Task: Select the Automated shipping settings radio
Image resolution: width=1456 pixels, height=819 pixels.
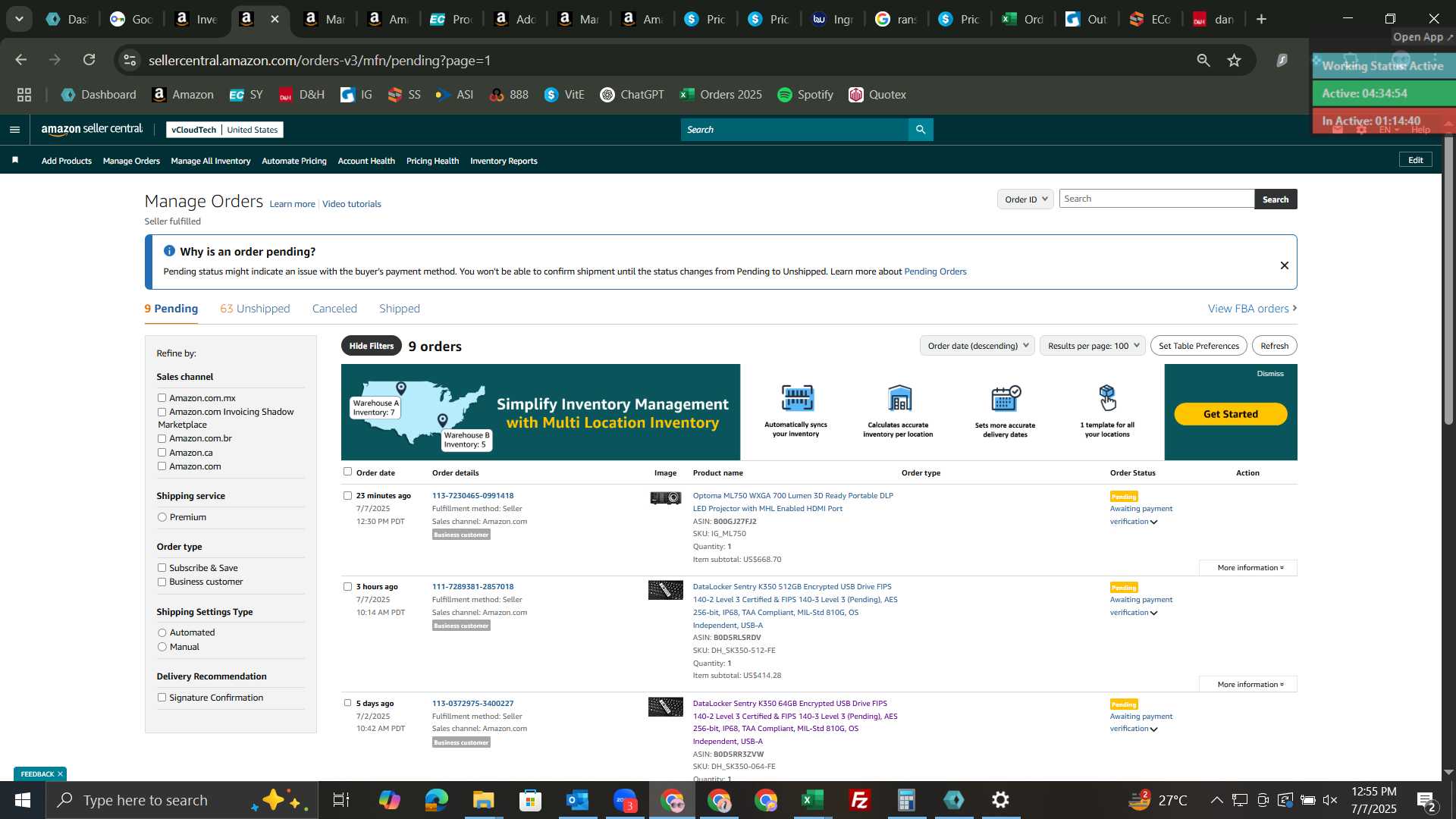Action: pos(162,632)
